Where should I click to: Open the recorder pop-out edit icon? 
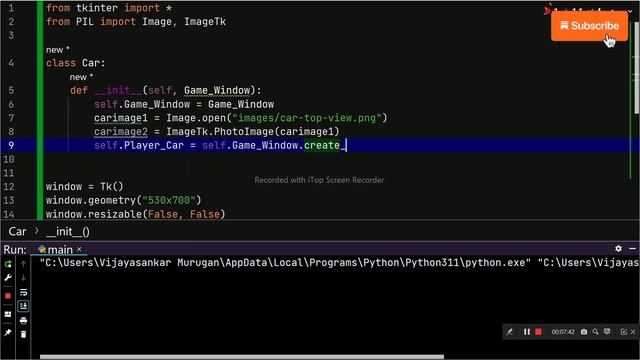point(624,332)
